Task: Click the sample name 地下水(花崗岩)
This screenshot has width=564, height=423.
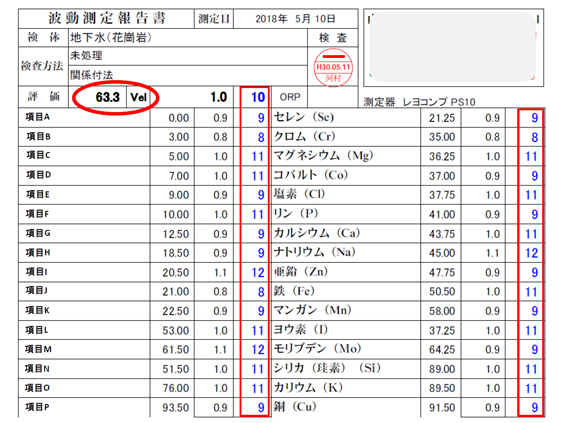Action: tap(111, 37)
